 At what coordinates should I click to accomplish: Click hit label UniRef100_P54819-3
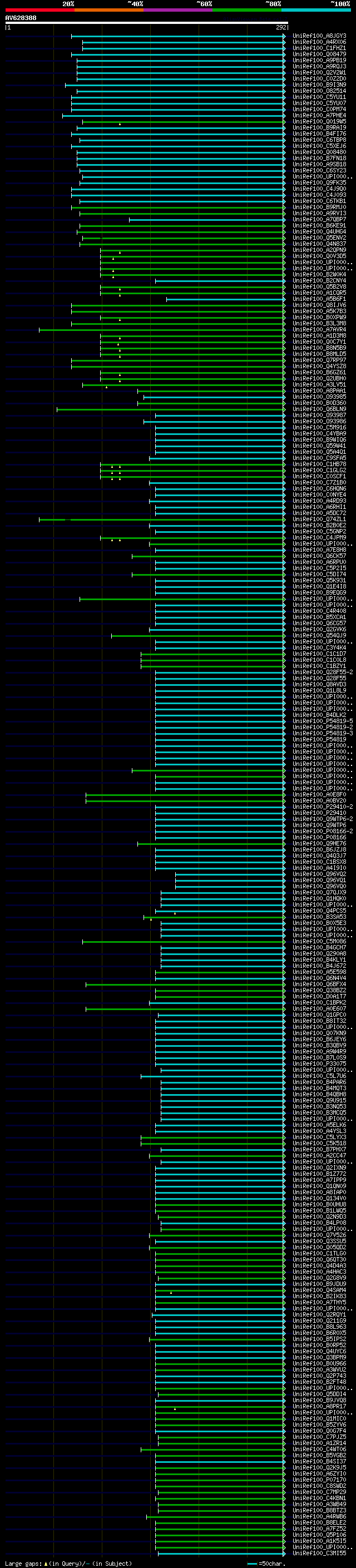click(x=323, y=734)
